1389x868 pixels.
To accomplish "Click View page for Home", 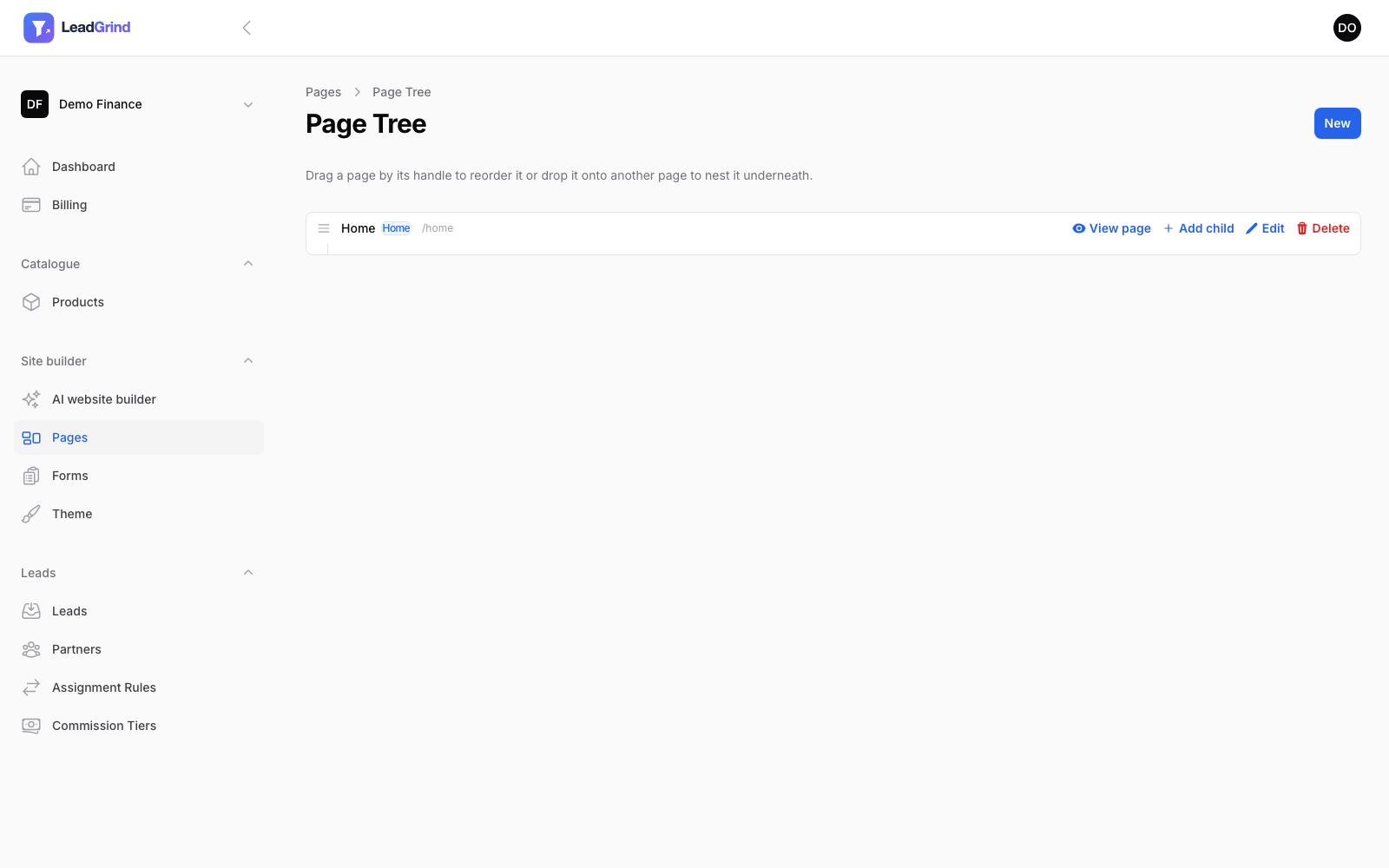I will [1111, 228].
